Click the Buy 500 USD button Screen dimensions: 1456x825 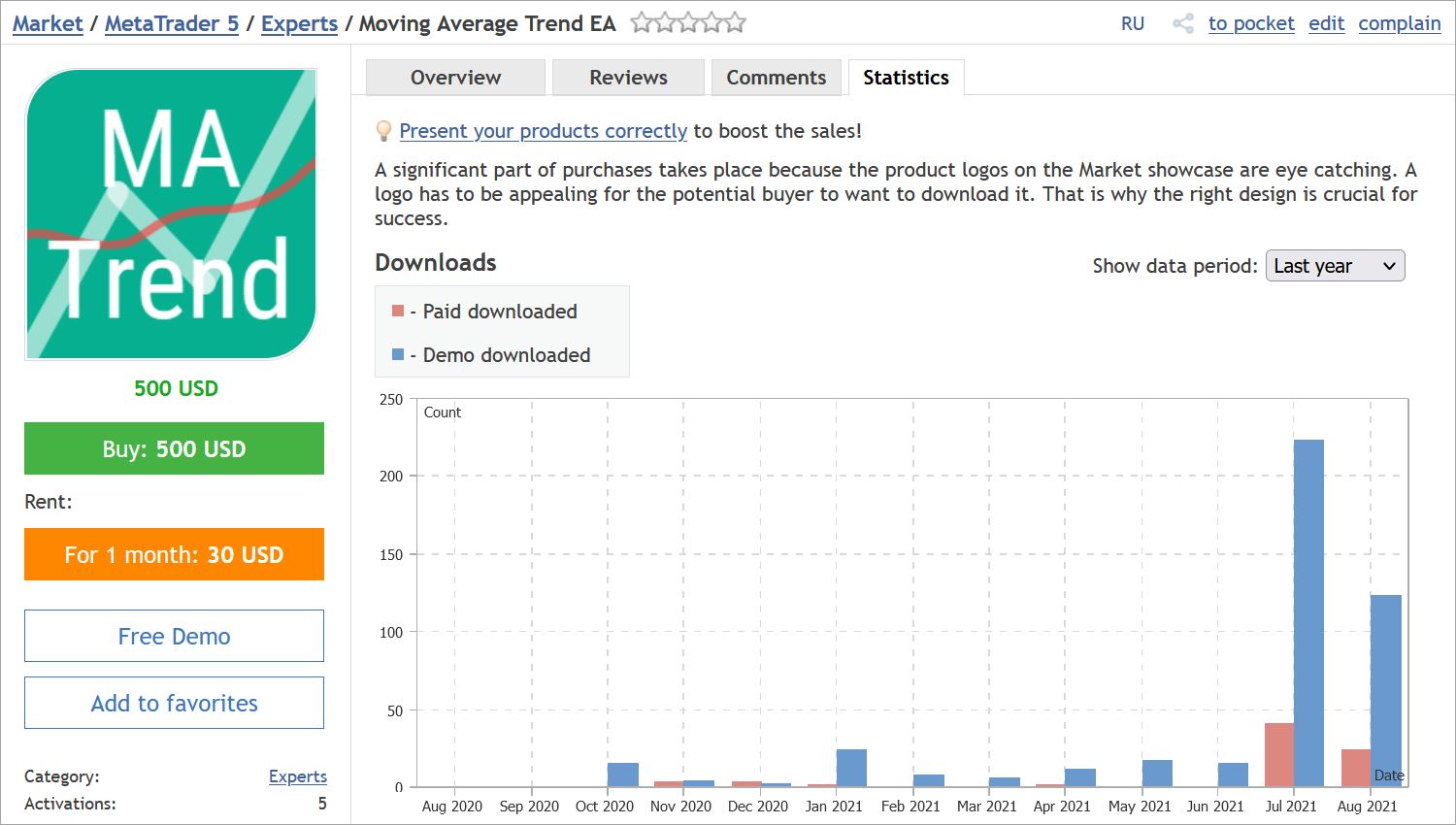(174, 448)
